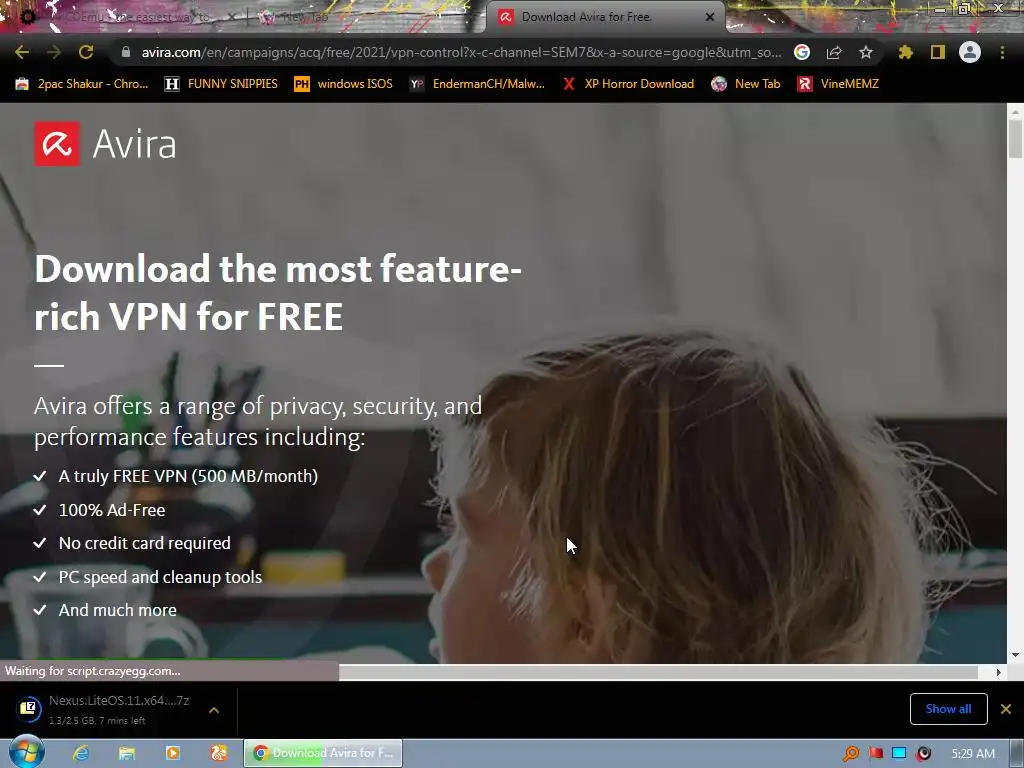Open the Chrome three-dot menu
This screenshot has height=768, width=1024.
(1002, 52)
